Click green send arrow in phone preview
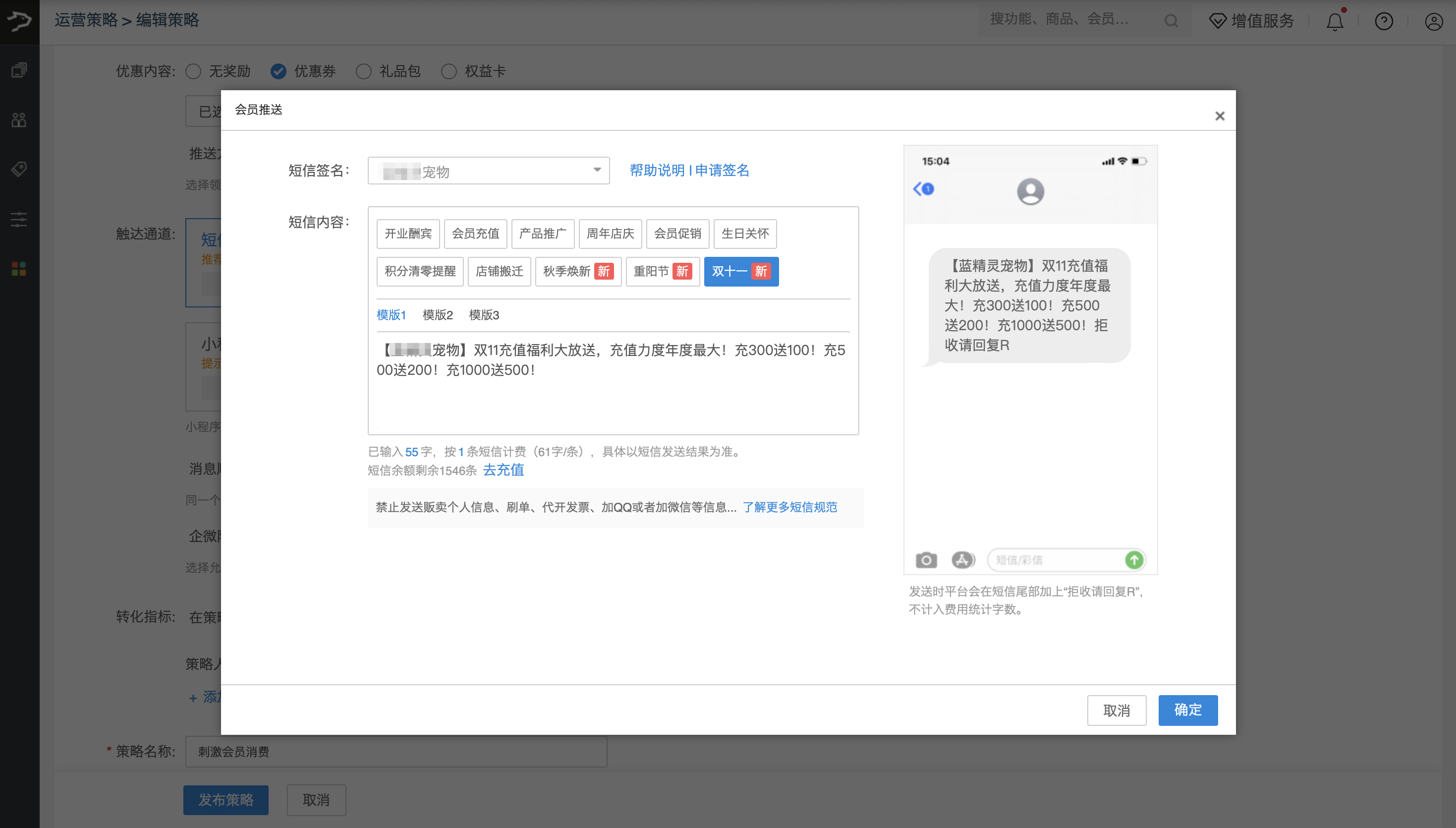The image size is (1456, 828). (x=1134, y=560)
